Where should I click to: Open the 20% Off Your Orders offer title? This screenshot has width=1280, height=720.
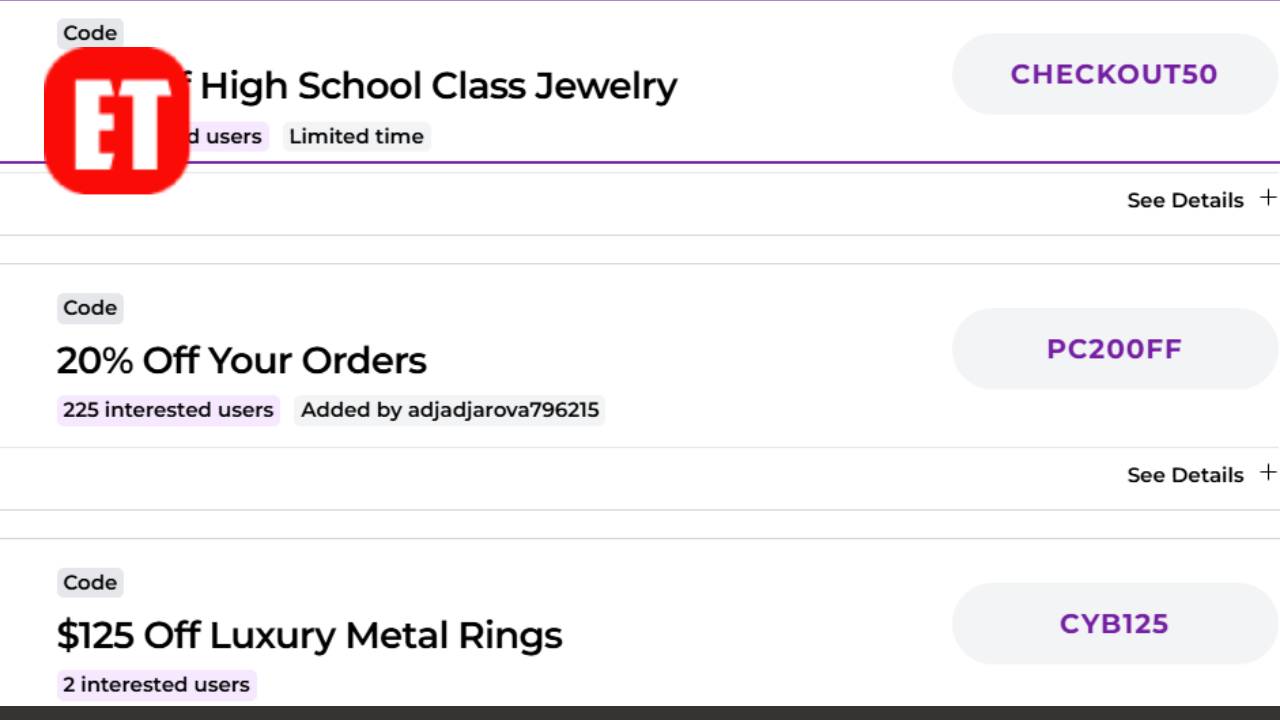(x=241, y=360)
